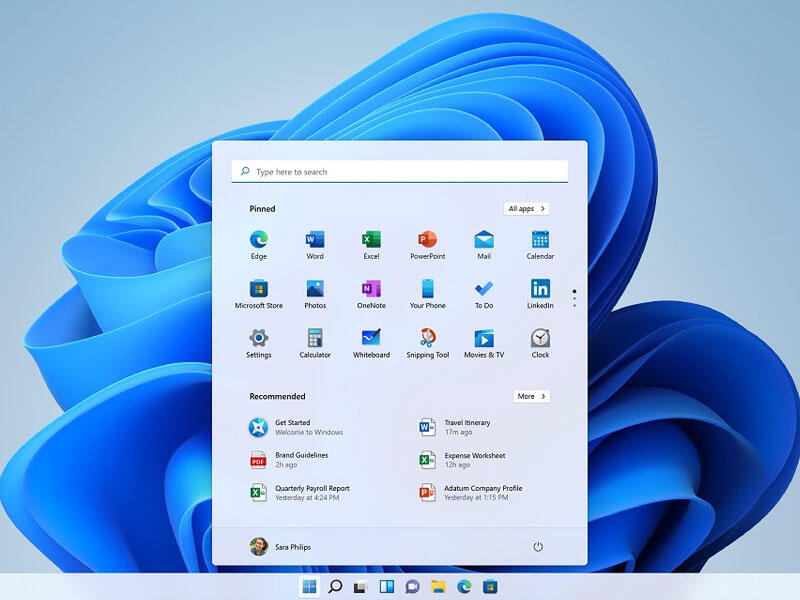Show More recommended items
This screenshot has height=600, width=800.
pos(531,396)
